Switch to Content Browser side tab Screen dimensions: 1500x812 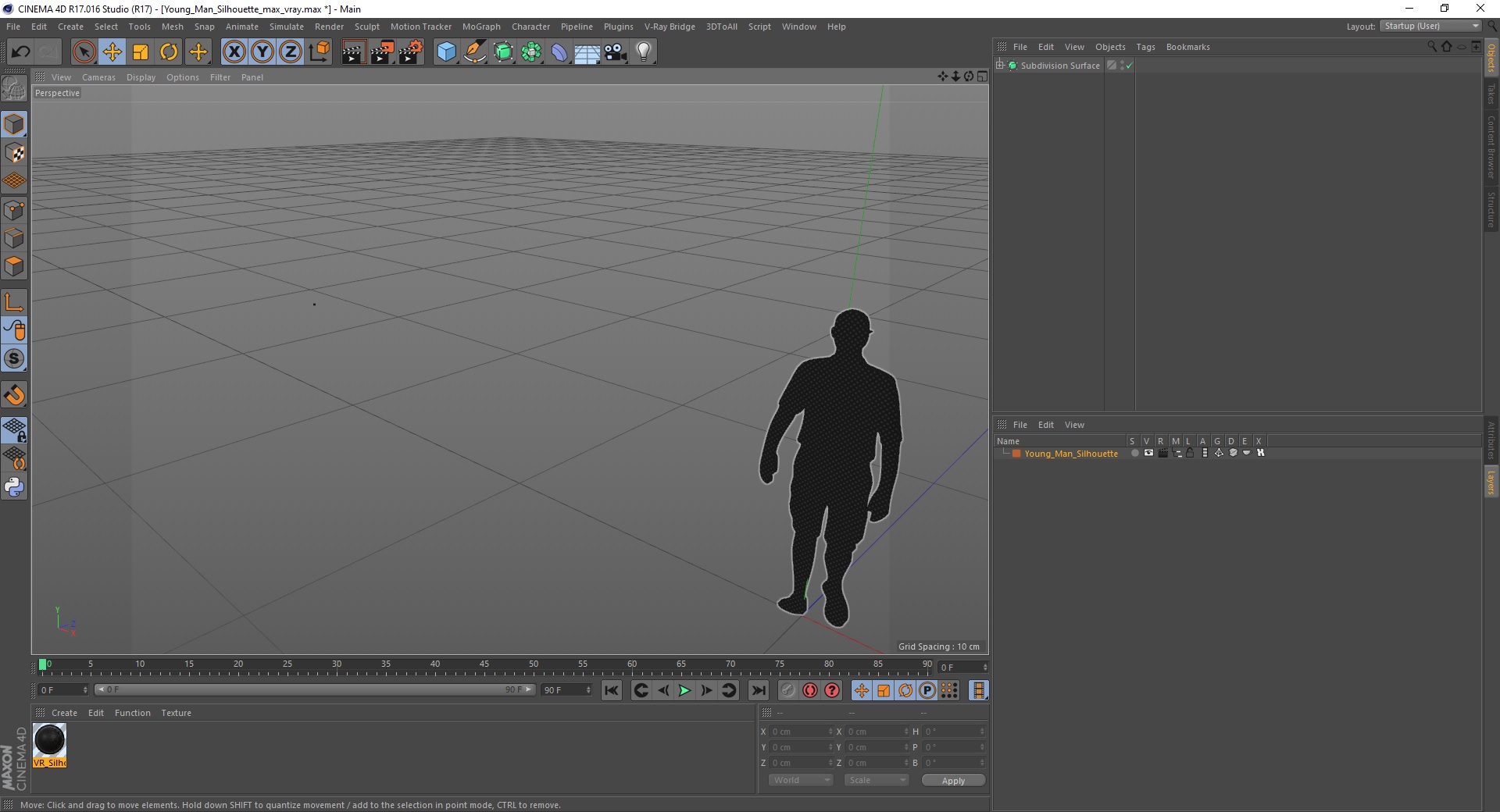(x=1491, y=147)
